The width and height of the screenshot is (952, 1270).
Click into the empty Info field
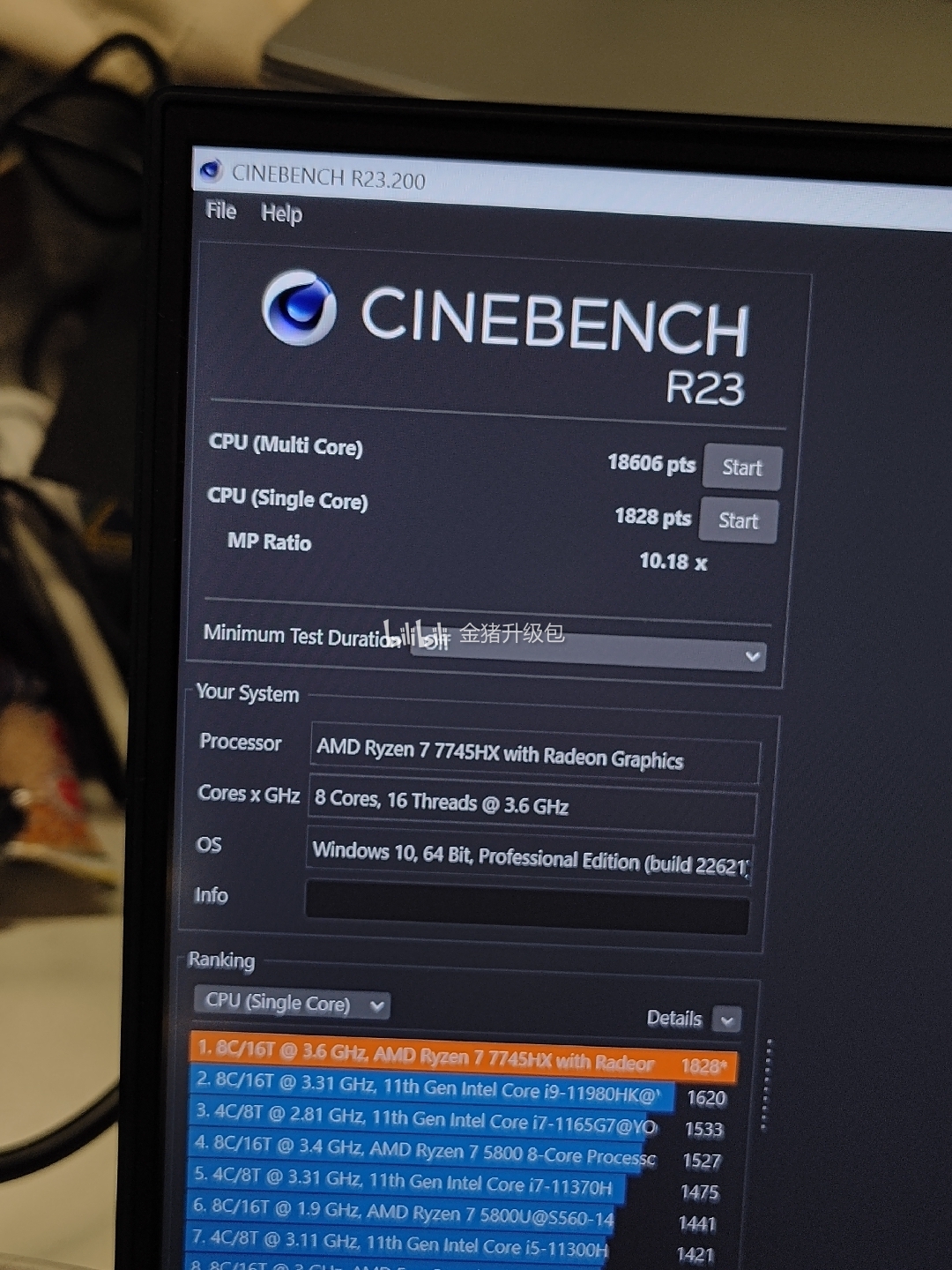[x=527, y=906]
